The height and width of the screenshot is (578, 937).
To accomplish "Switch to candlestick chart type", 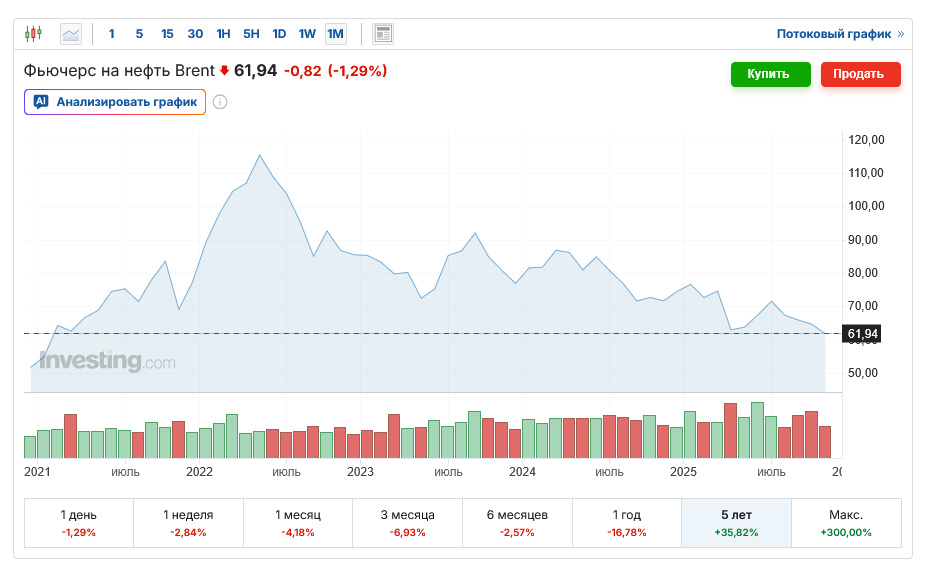I will click(34, 34).
